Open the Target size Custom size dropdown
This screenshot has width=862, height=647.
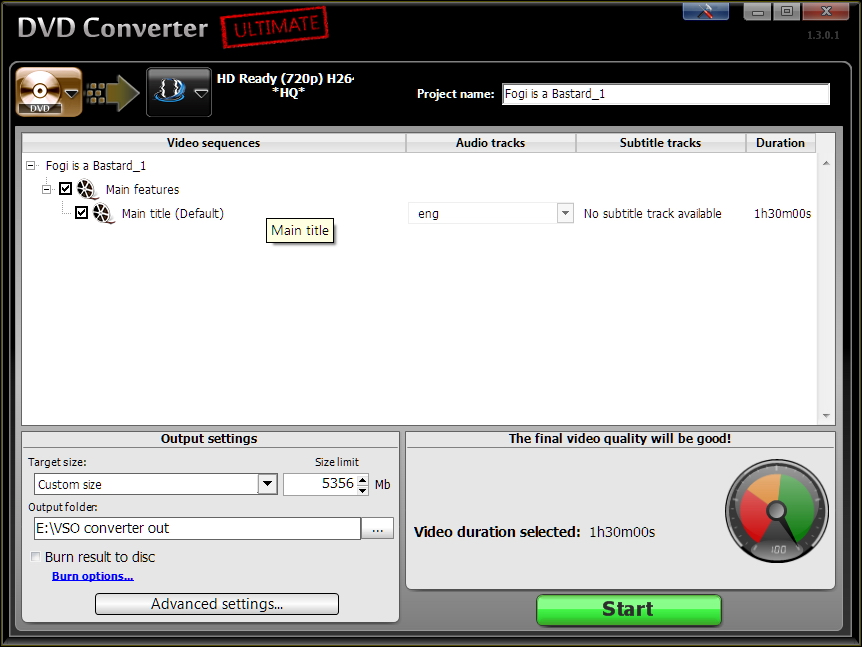268,484
